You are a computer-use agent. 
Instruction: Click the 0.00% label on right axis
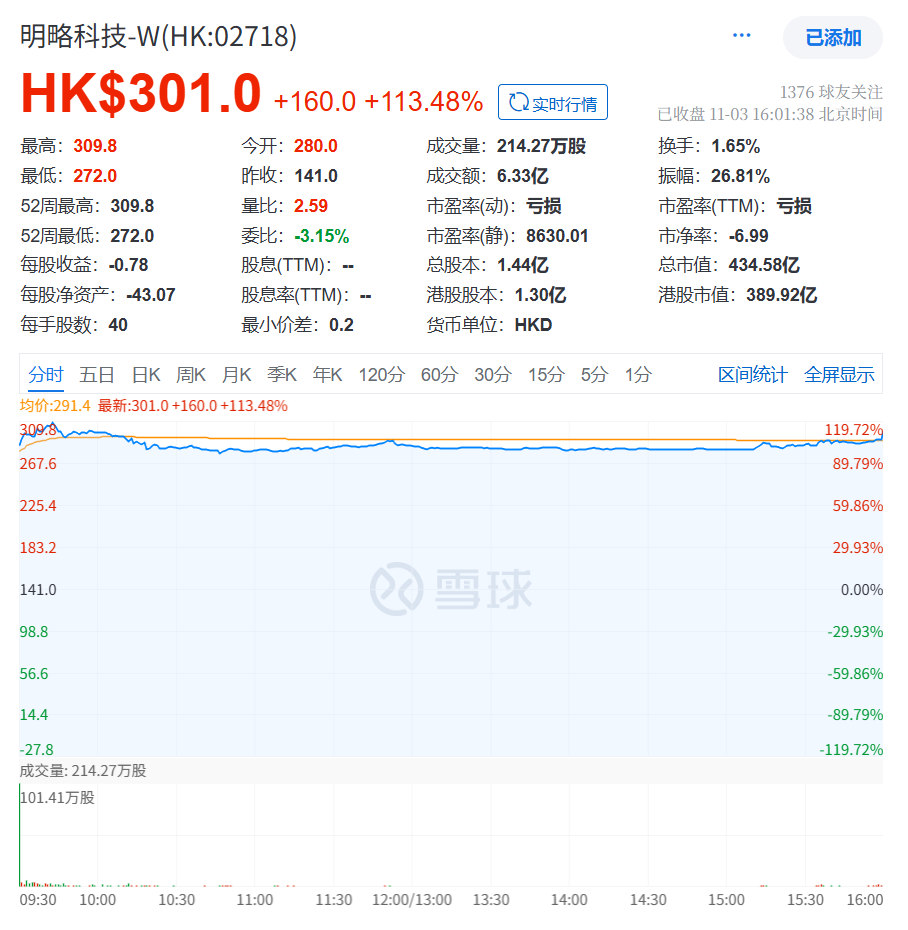tap(862, 590)
